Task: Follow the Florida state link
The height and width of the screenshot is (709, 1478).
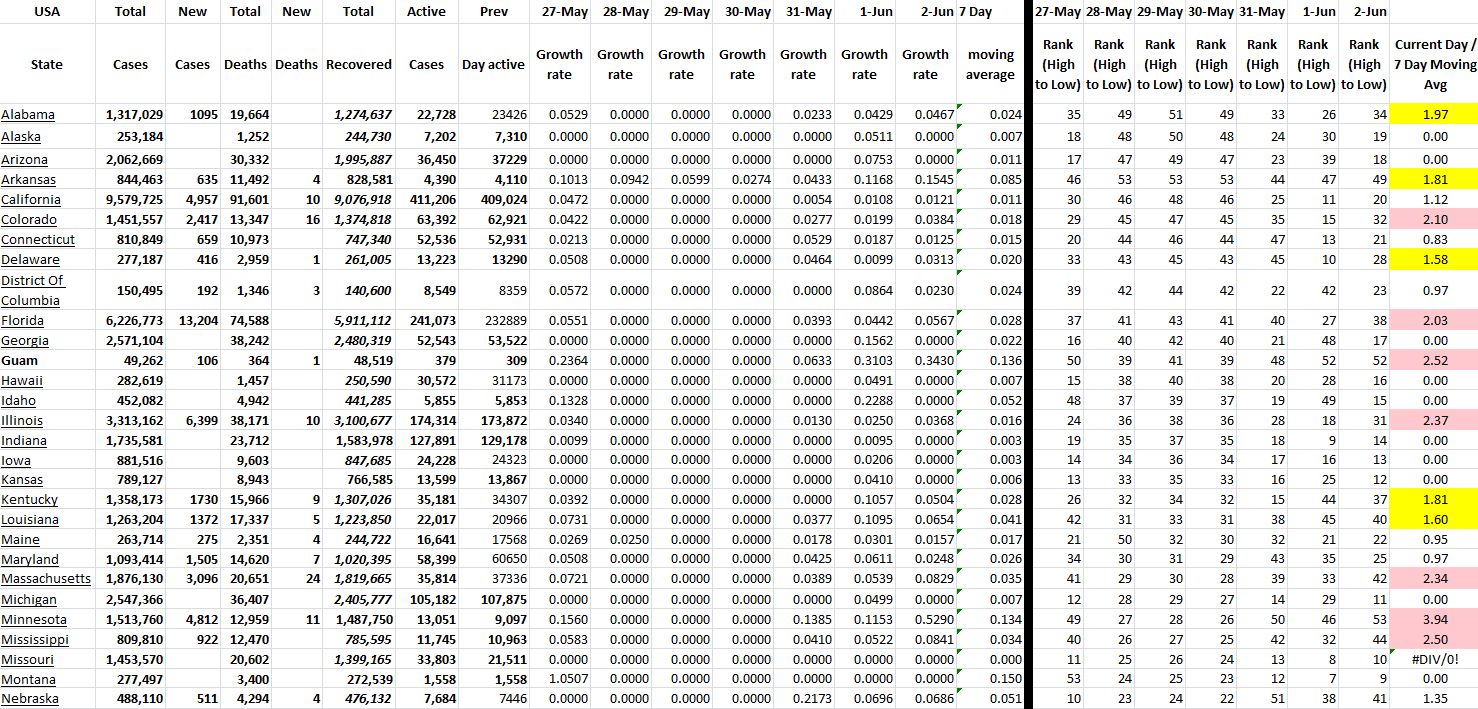Action: pos(22,320)
